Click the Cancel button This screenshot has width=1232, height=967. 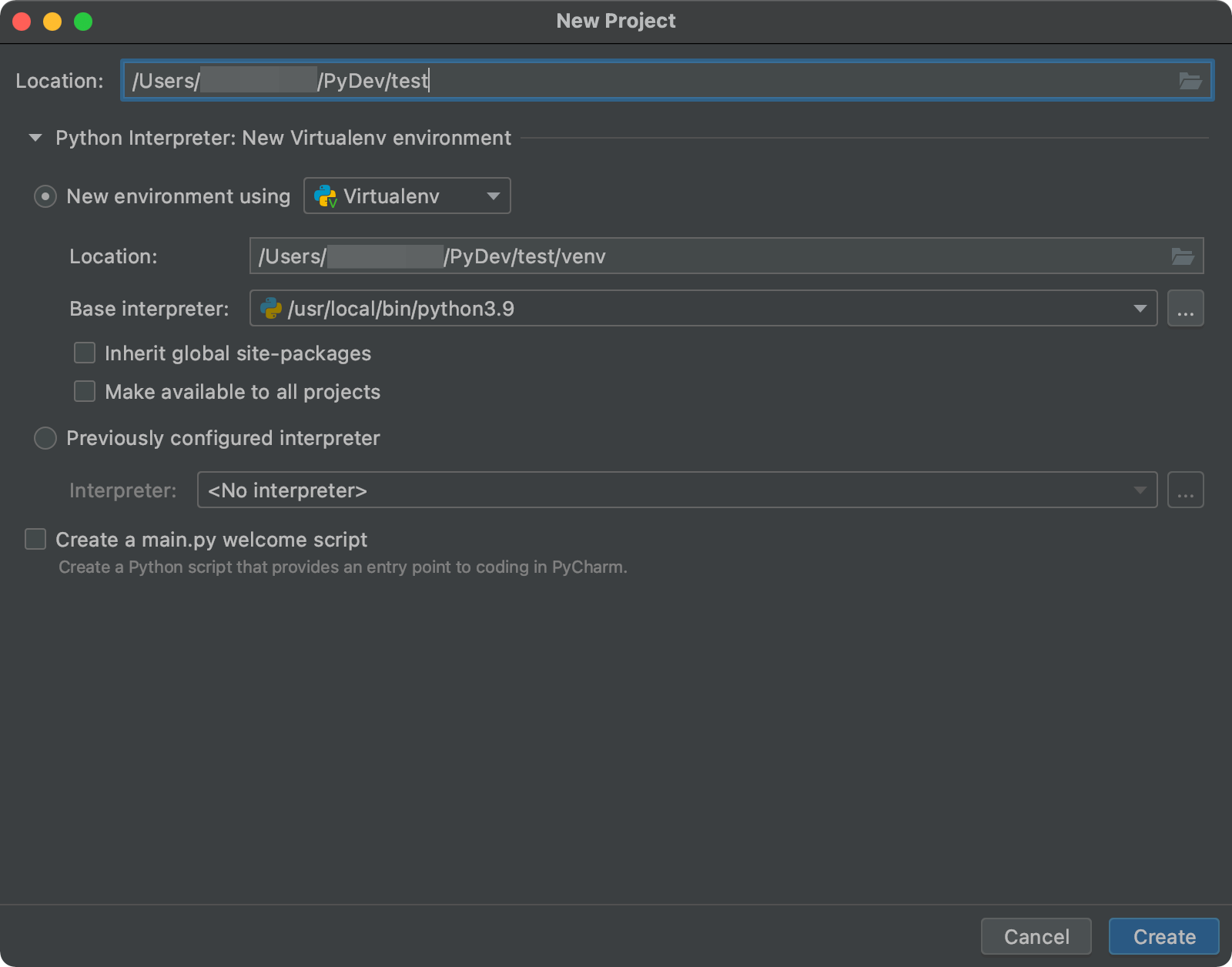point(1036,936)
